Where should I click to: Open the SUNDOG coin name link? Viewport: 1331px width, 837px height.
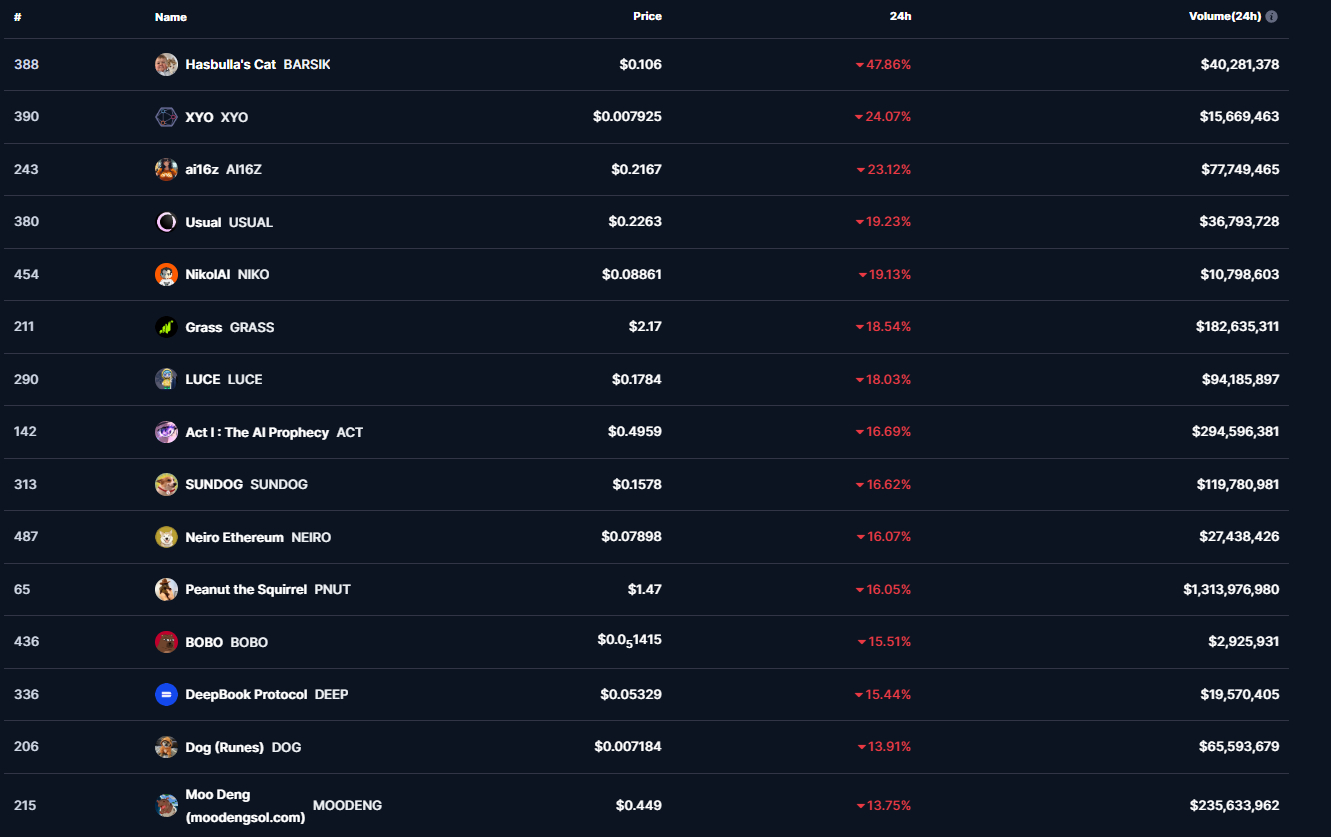(x=214, y=484)
